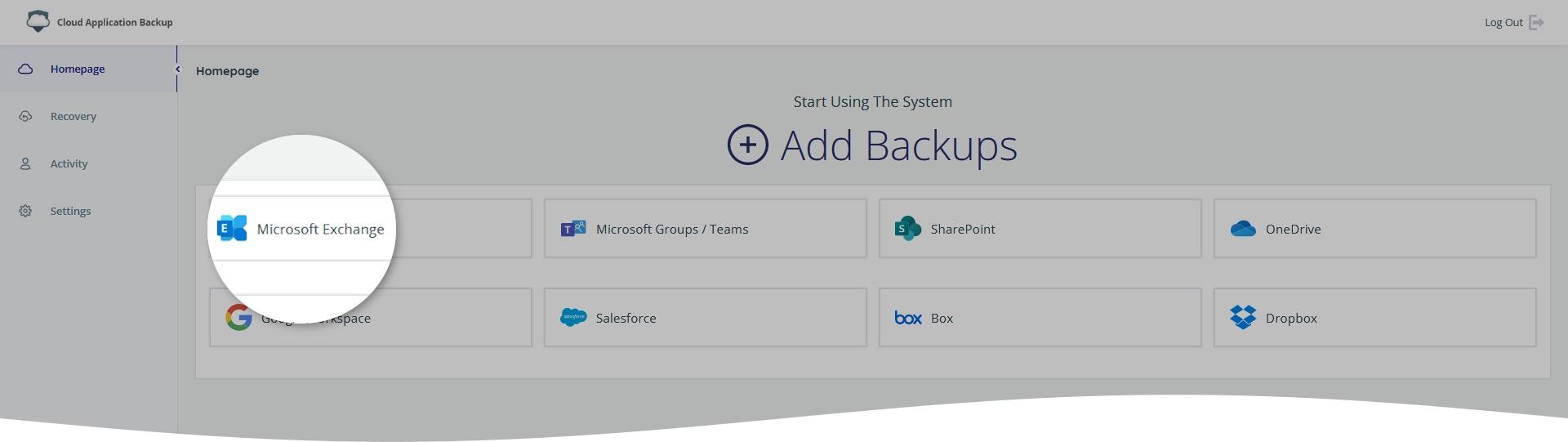Select the Google Workspace backup card
1568x442 pixels.
point(371,317)
